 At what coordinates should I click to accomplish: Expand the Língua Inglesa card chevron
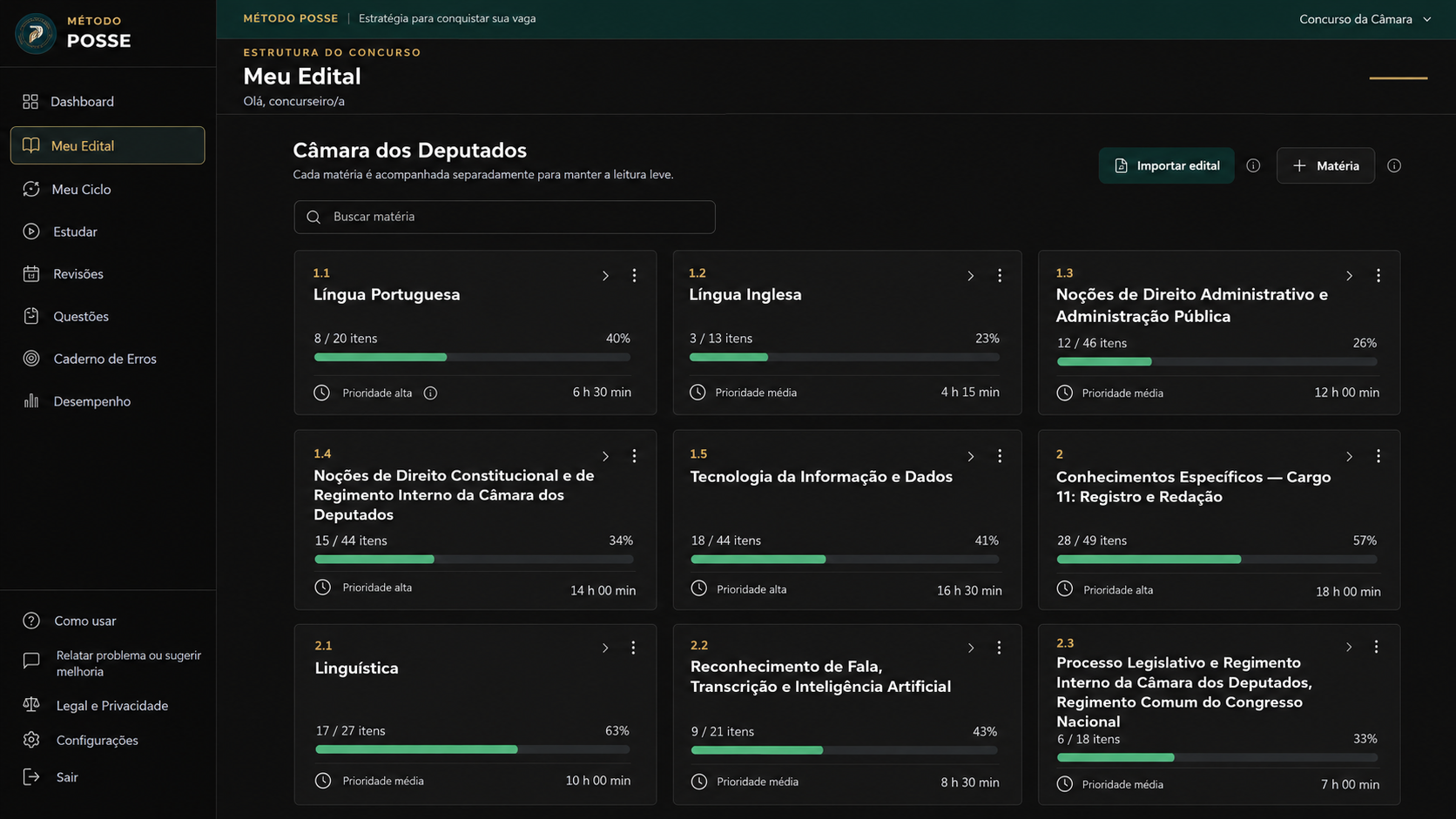point(970,276)
